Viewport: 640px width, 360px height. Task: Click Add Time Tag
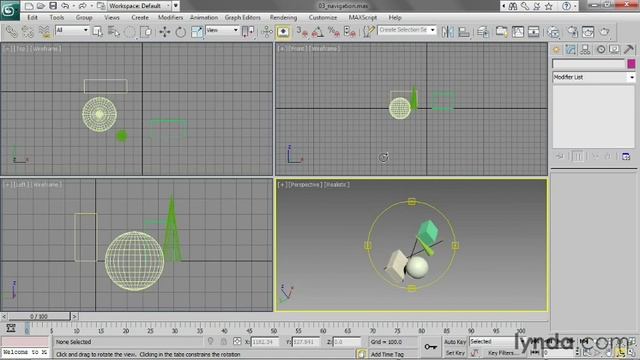[387, 354]
